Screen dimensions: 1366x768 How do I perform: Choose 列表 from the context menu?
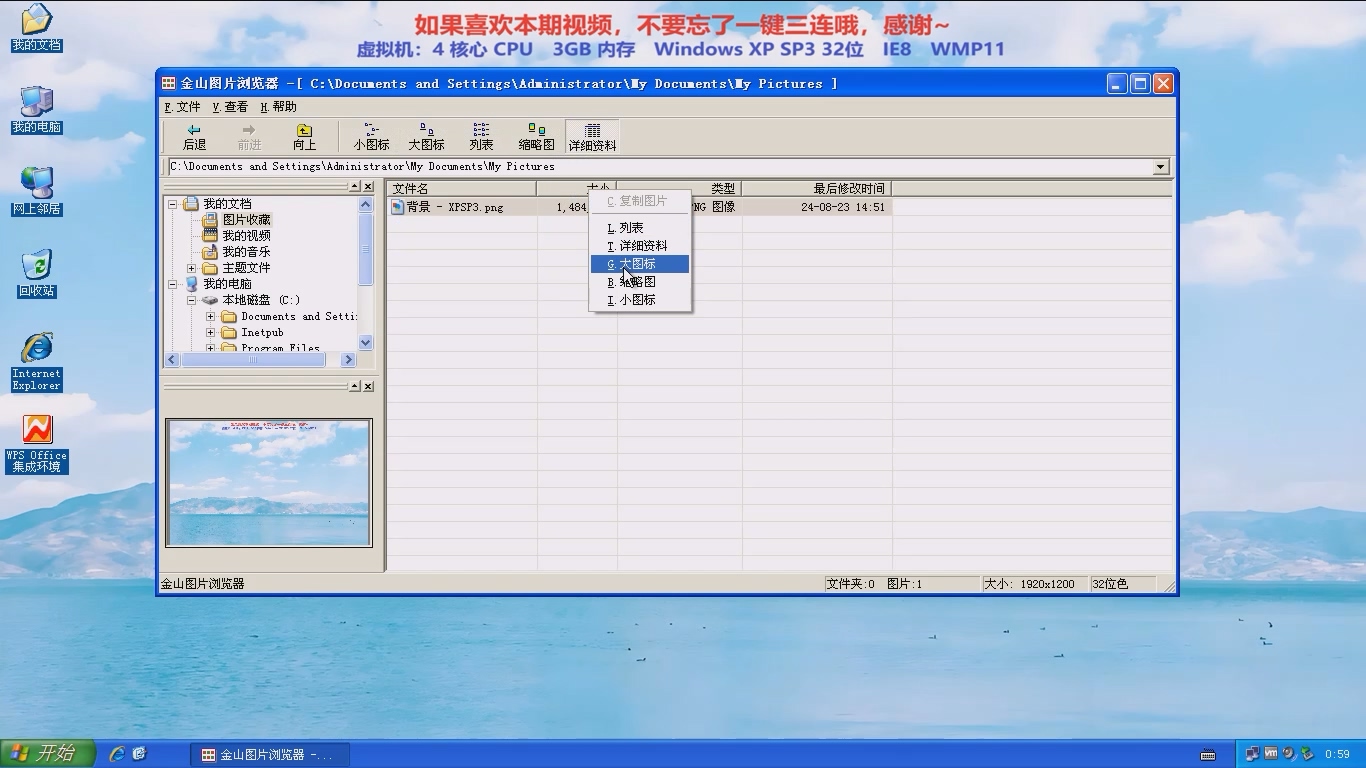[640, 228]
